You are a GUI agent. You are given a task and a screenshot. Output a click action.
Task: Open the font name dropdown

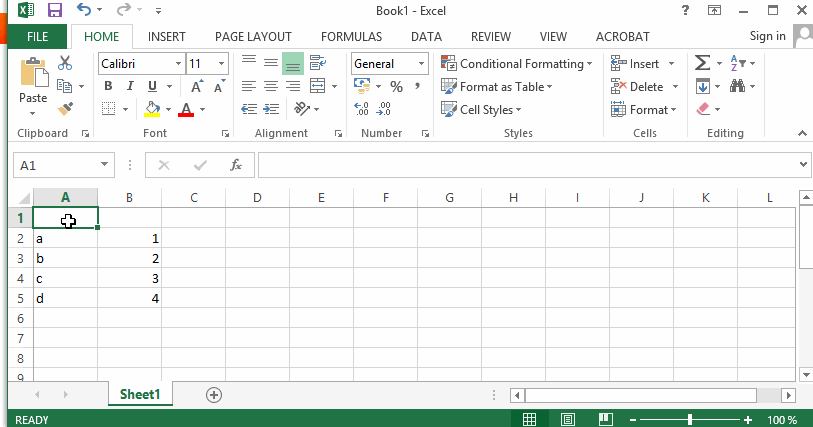tap(178, 64)
